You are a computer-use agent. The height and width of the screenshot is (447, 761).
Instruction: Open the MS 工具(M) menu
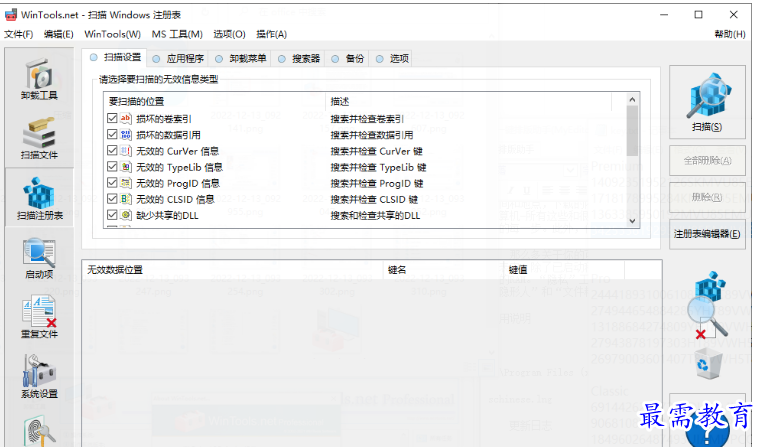177,34
